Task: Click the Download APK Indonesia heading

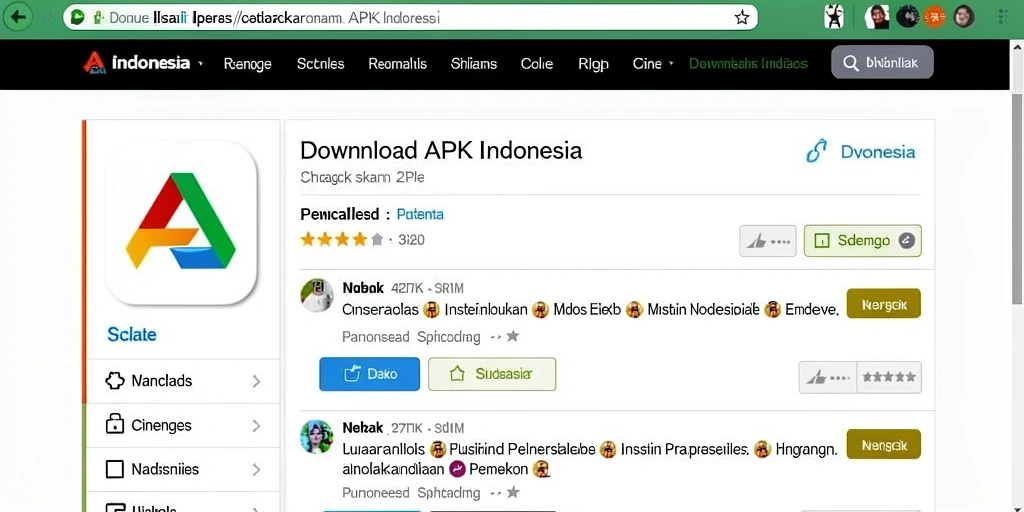Action: click(441, 150)
